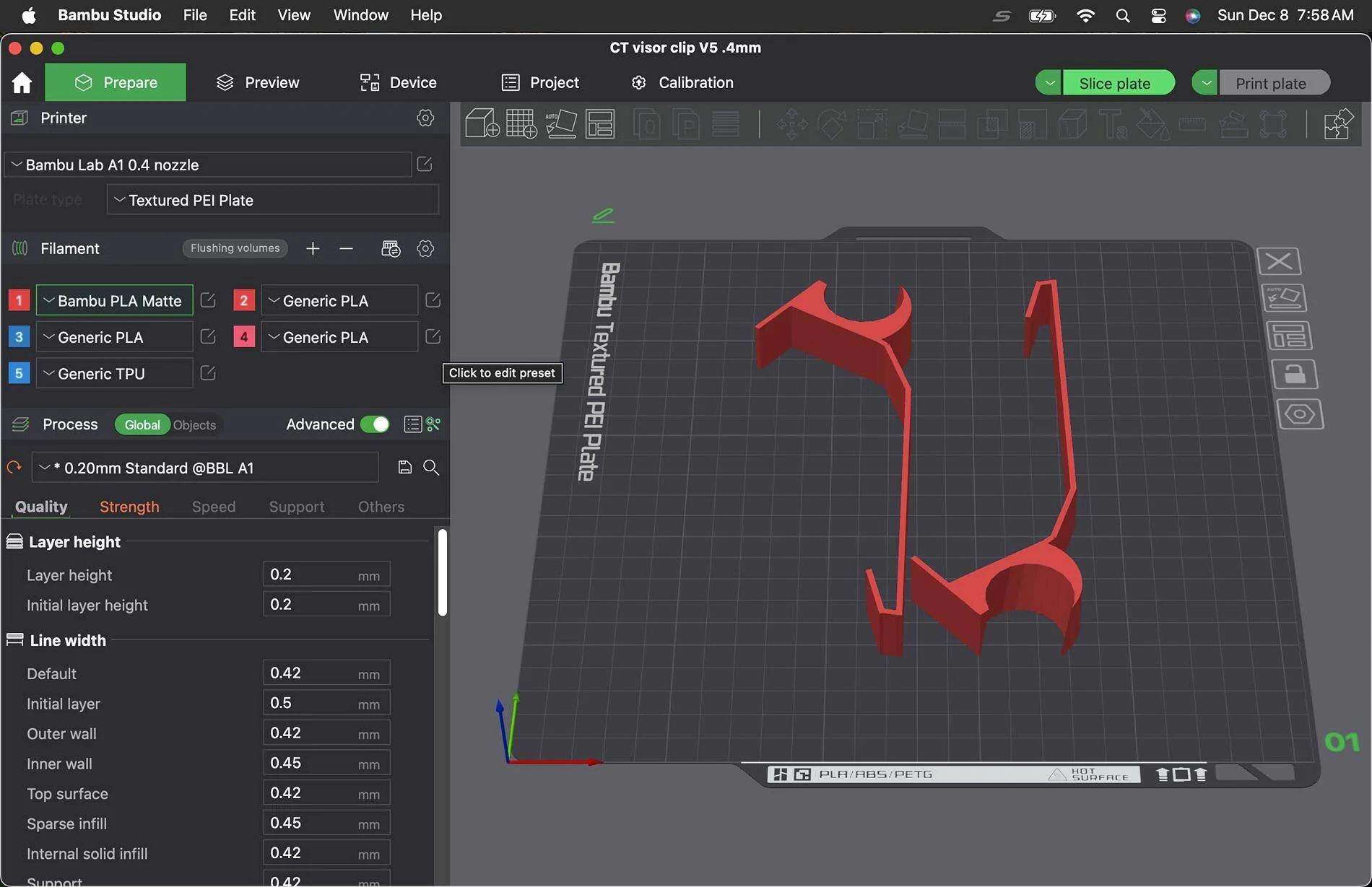Click filament 3 blue color swatch
Viewport: 1372px width, 887px height.
pyautogui.click(x=19, y=337)
